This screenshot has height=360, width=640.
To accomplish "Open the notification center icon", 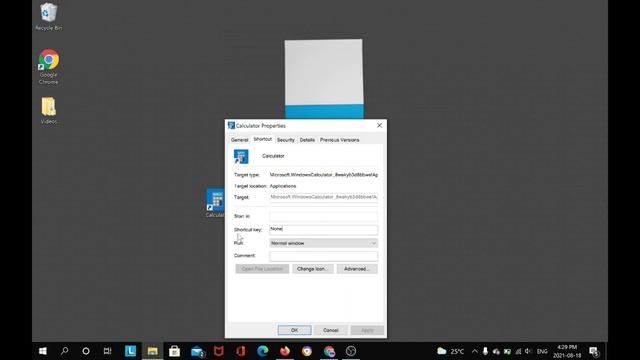I will pyautogui.click(x=594, y=351).
